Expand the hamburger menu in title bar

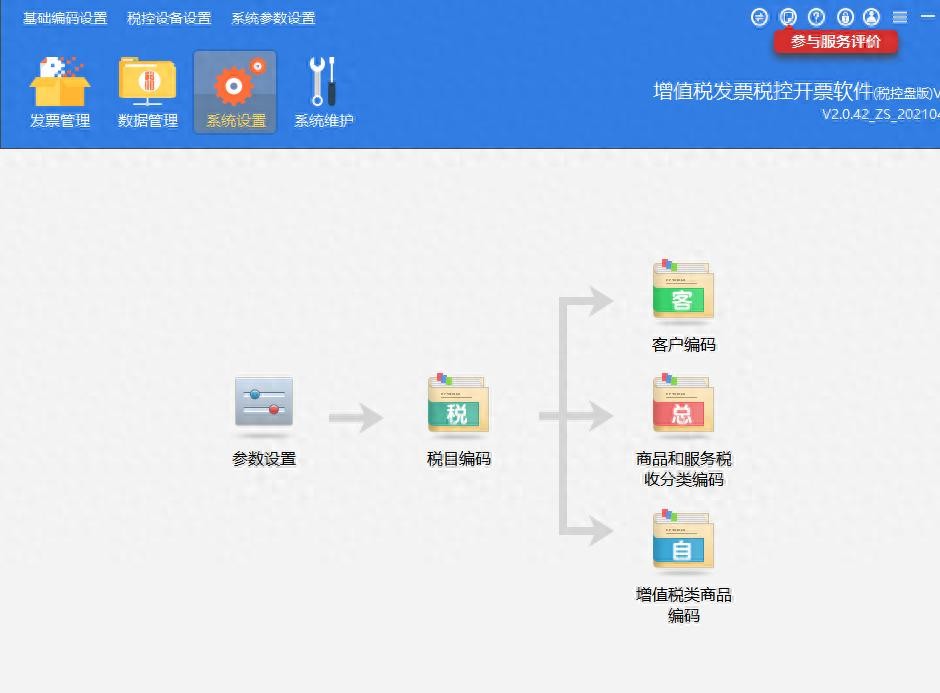(900, 17)
